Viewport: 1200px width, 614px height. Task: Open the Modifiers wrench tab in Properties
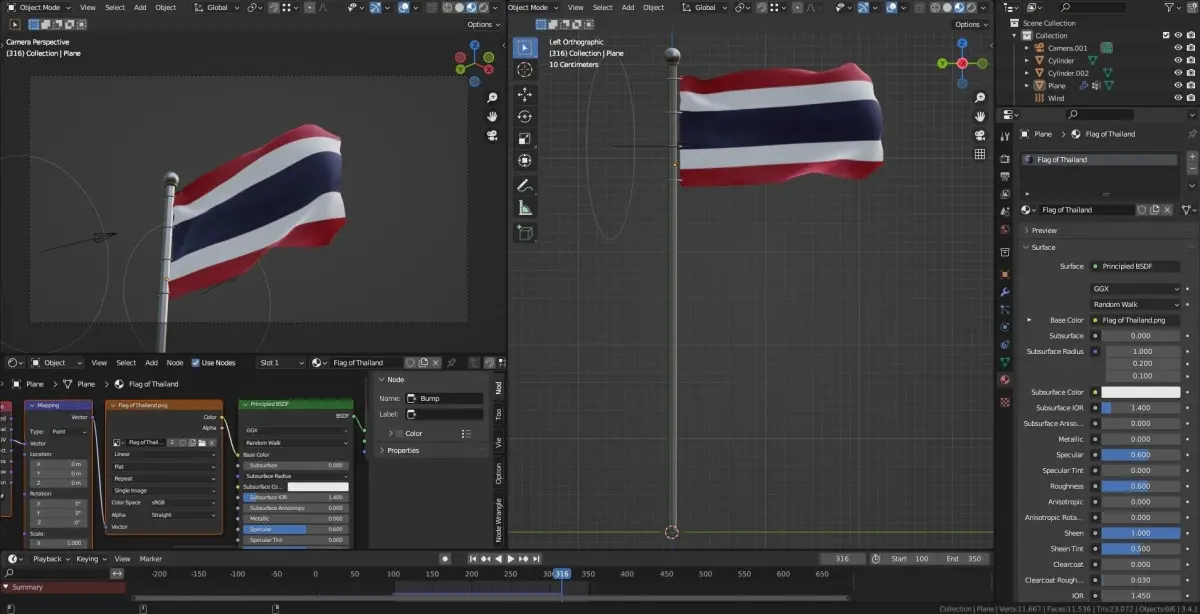pos(1005,293)
